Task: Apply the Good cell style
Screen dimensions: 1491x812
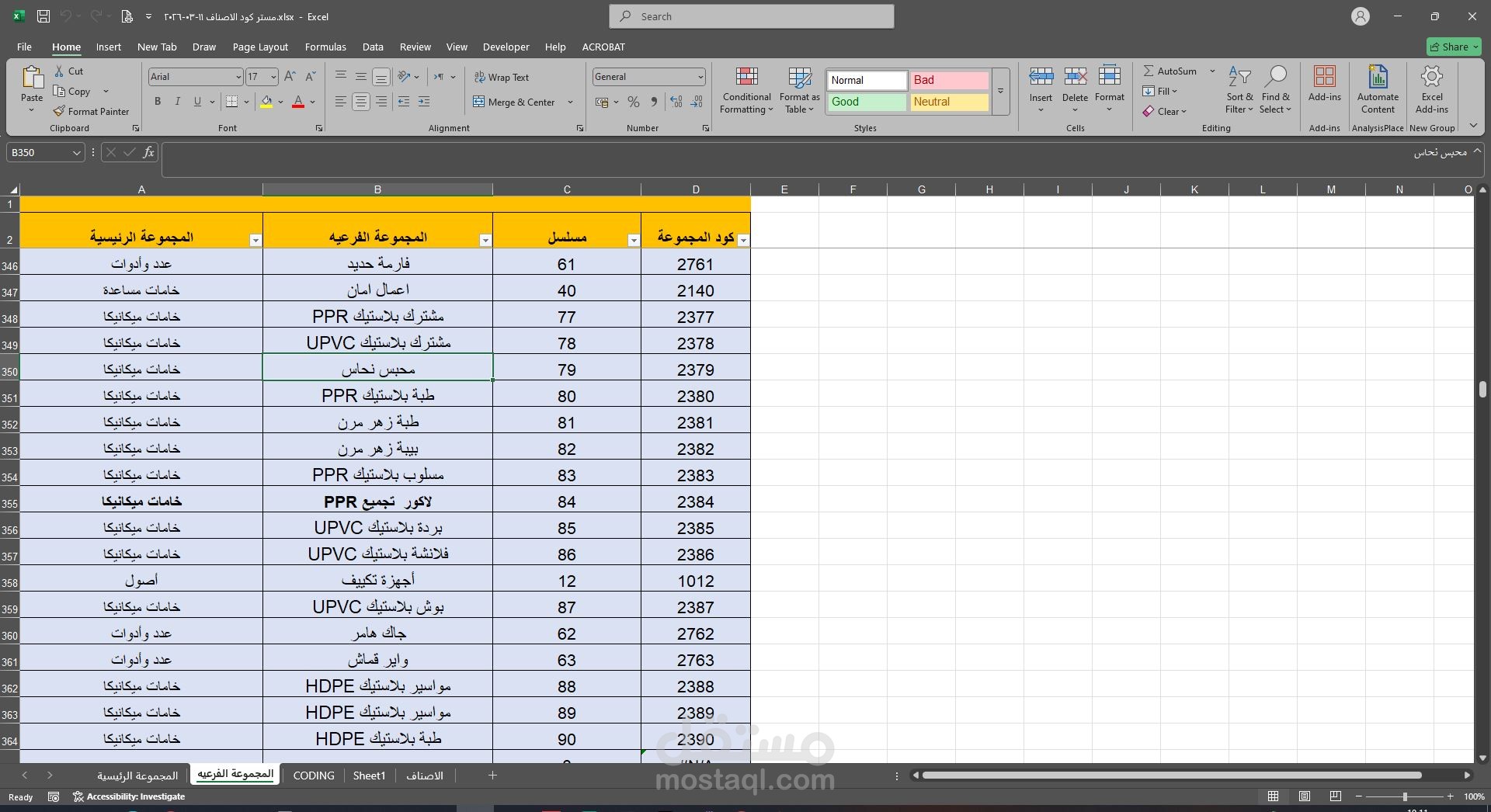Action: pos(867,102)
